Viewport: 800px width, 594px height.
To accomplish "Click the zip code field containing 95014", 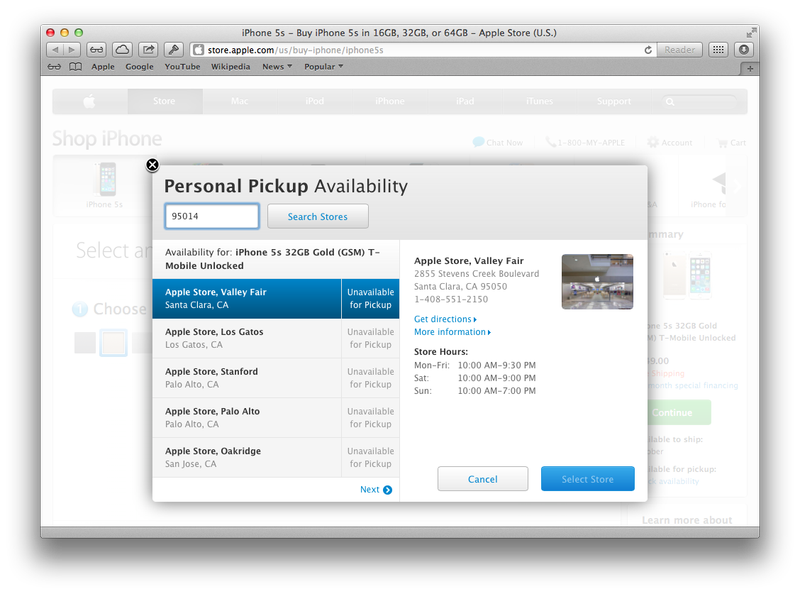I will [212, 216].
